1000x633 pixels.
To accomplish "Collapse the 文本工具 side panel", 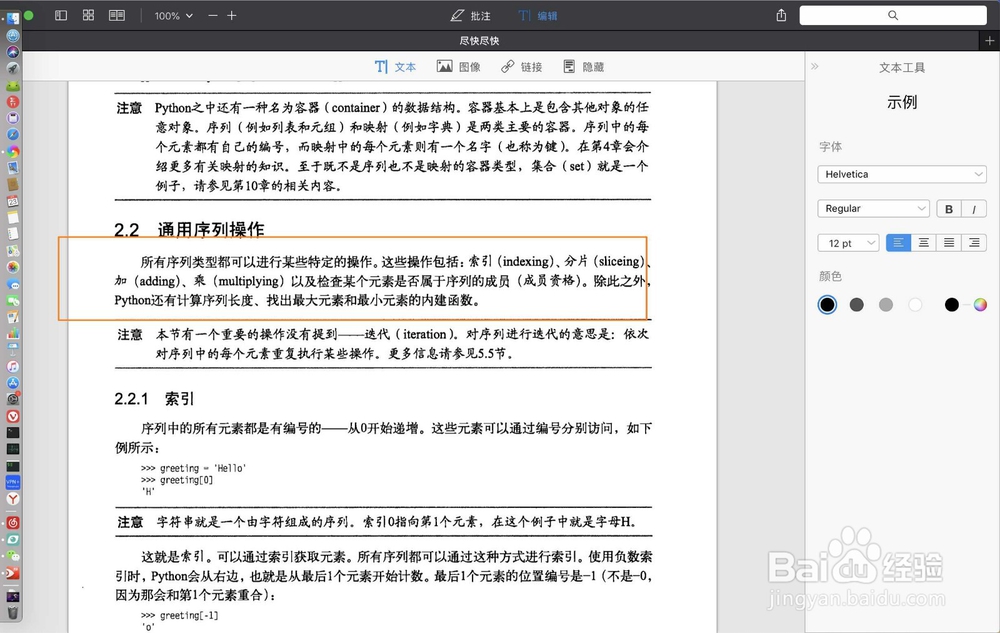I will click(x=814, y=66).
